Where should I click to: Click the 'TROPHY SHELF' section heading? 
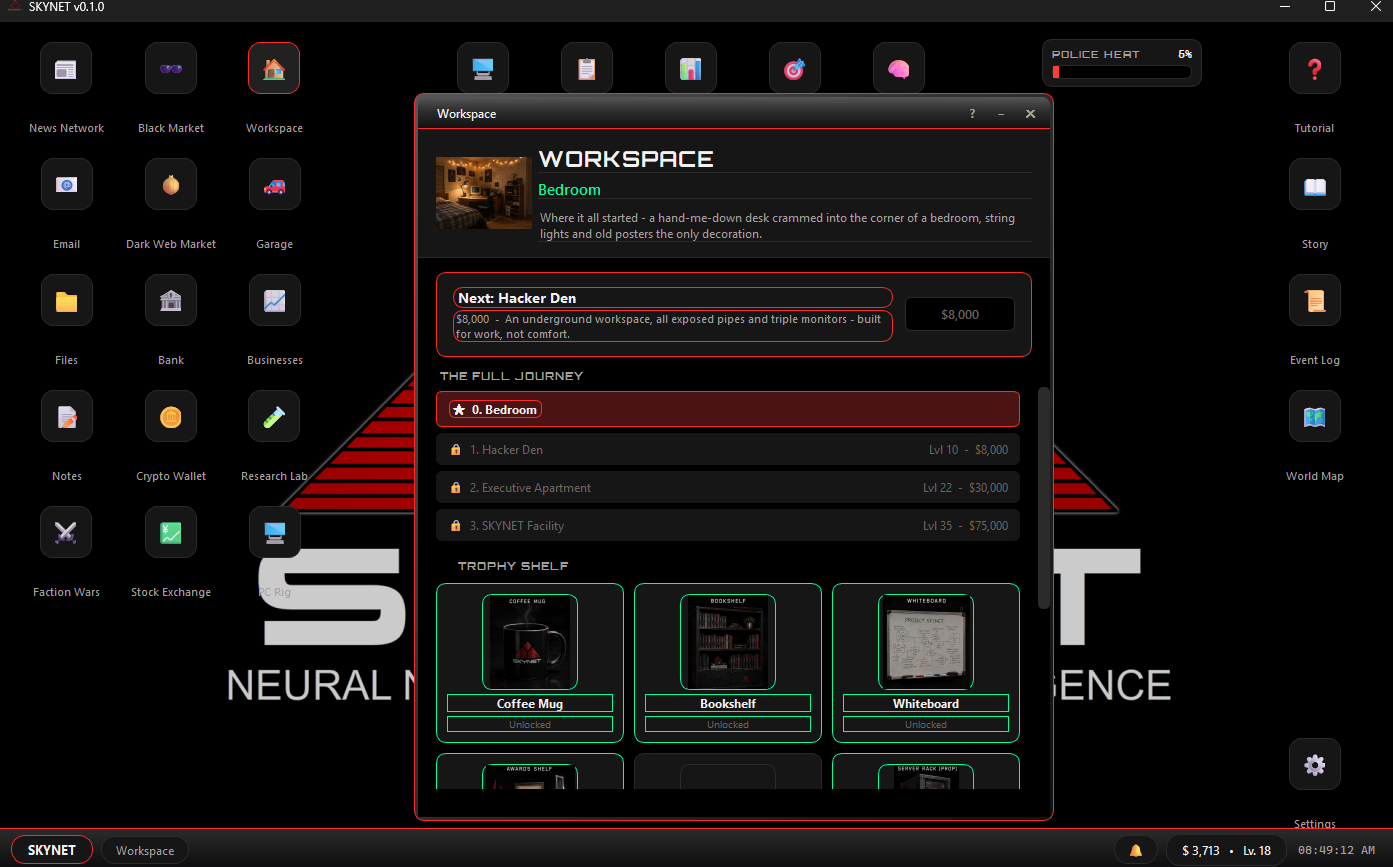pos(513,566)
